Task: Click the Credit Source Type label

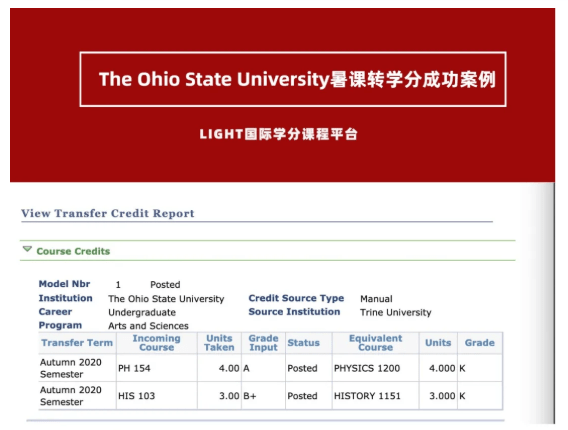Action: (x=296, y=298)
